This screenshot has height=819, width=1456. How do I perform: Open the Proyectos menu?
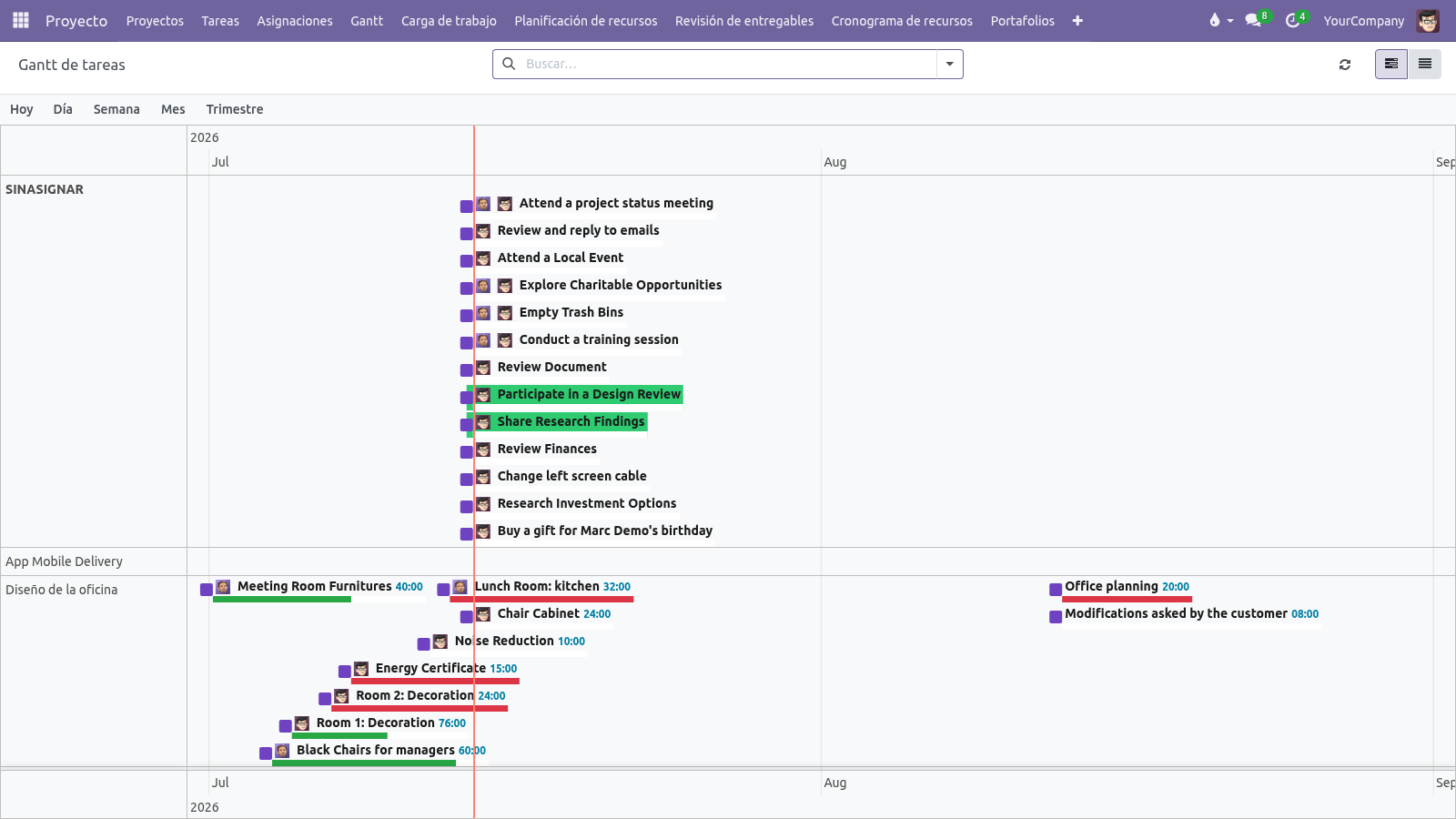click(x=155, y=21)
